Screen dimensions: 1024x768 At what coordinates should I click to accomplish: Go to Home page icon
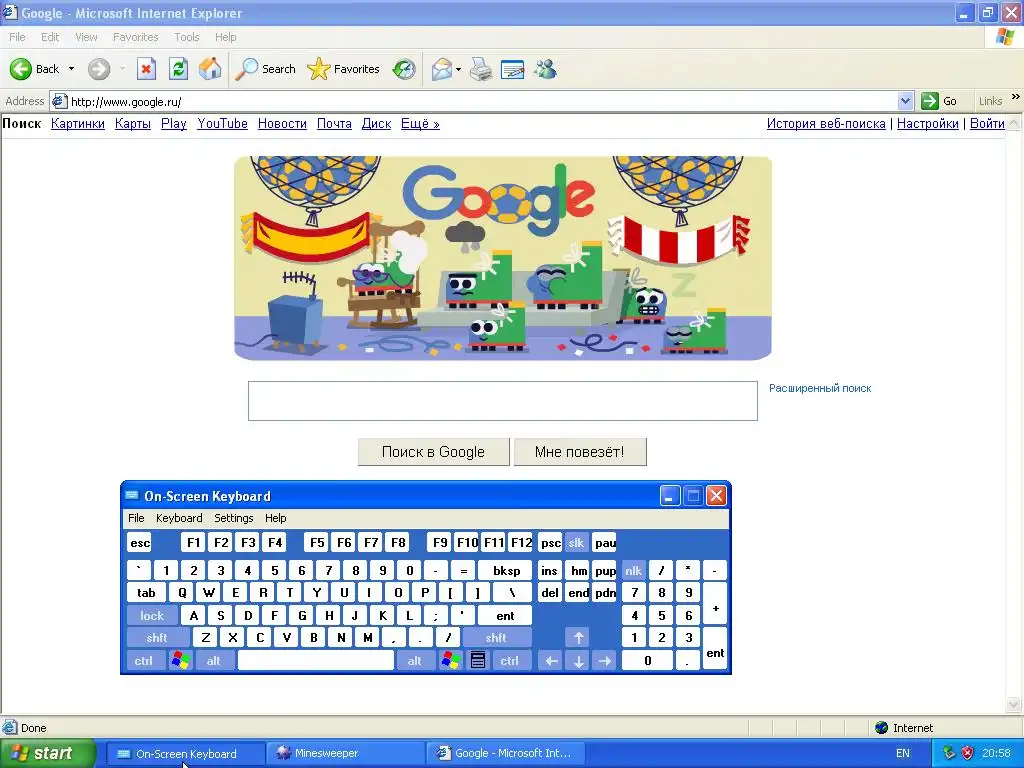click(x=210, y=69)
